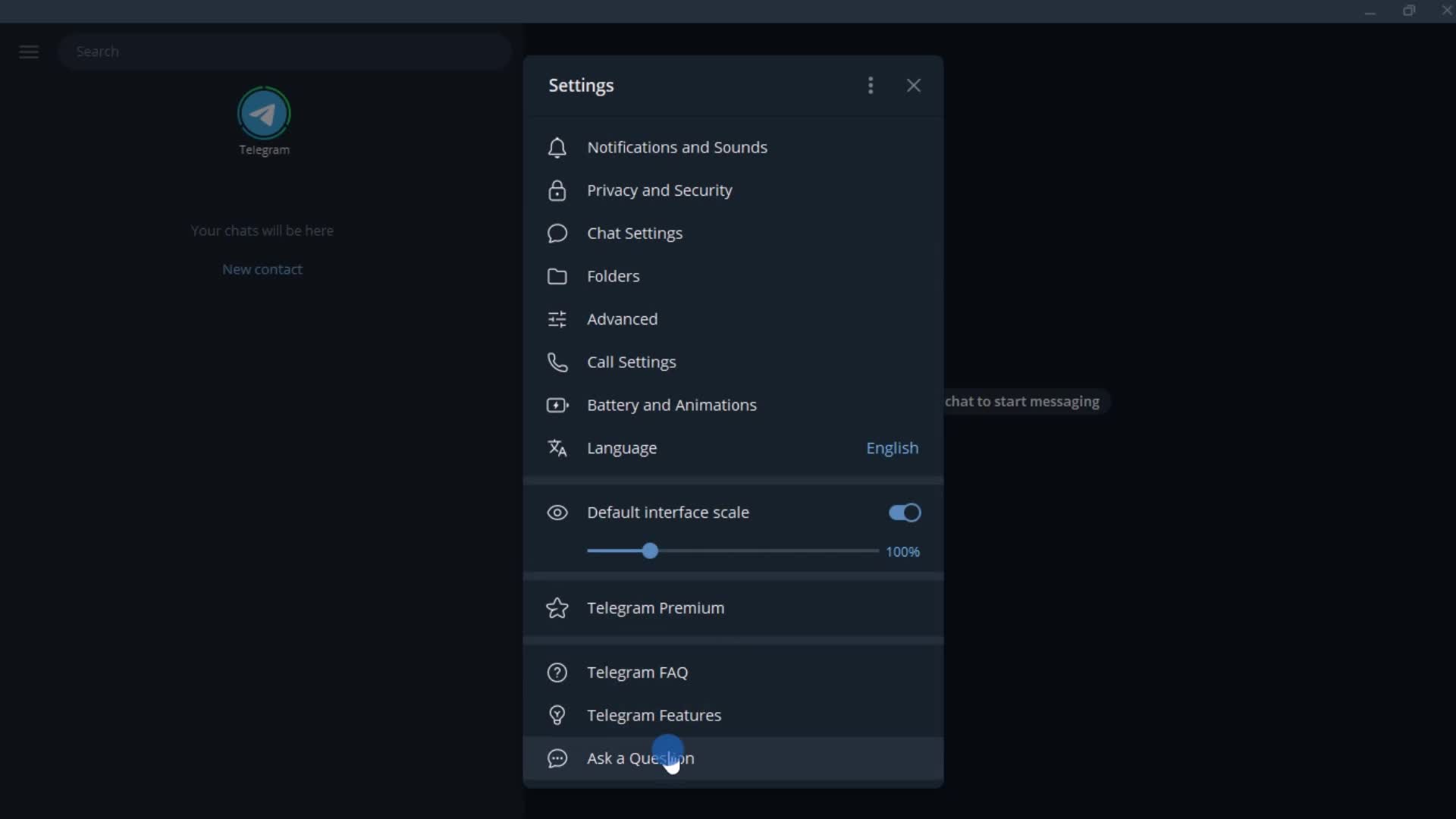The image size is (1456, 819).
Task: Open the hamburger menu in the main window
Action: 29,52
